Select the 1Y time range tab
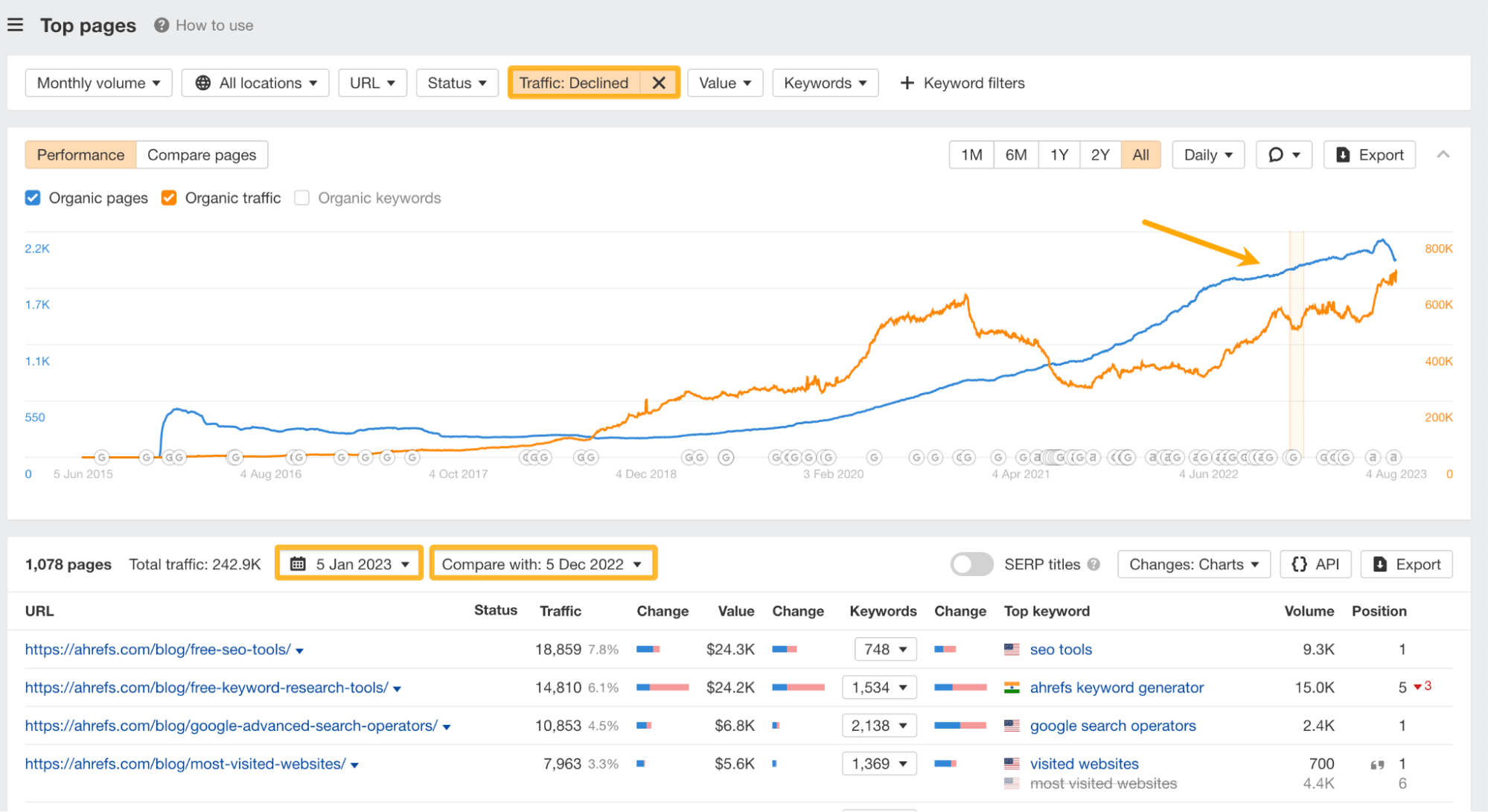 click(x=1058, y=154)
